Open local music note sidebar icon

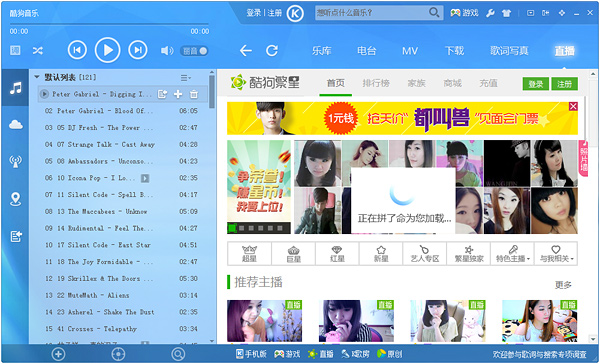(15, 88)
